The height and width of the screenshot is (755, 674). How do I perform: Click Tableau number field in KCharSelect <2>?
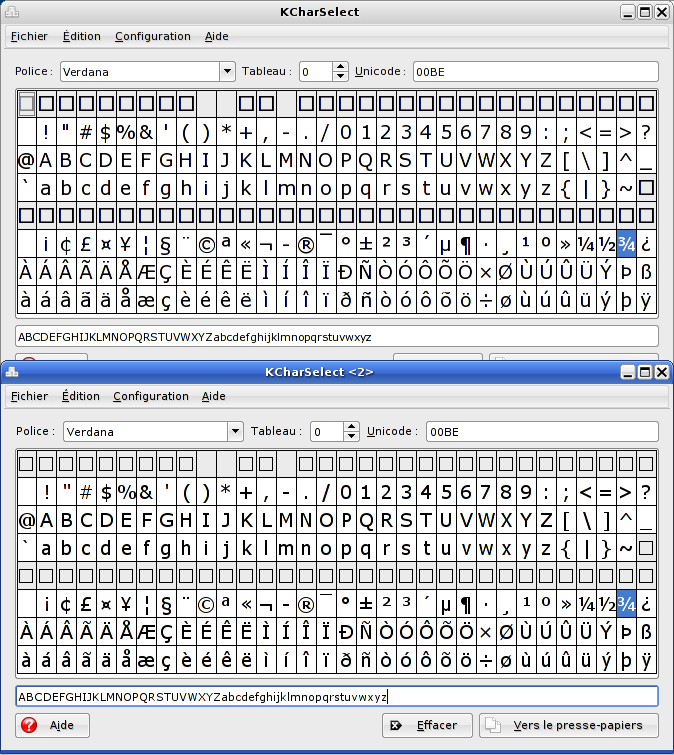coord(328,431)
